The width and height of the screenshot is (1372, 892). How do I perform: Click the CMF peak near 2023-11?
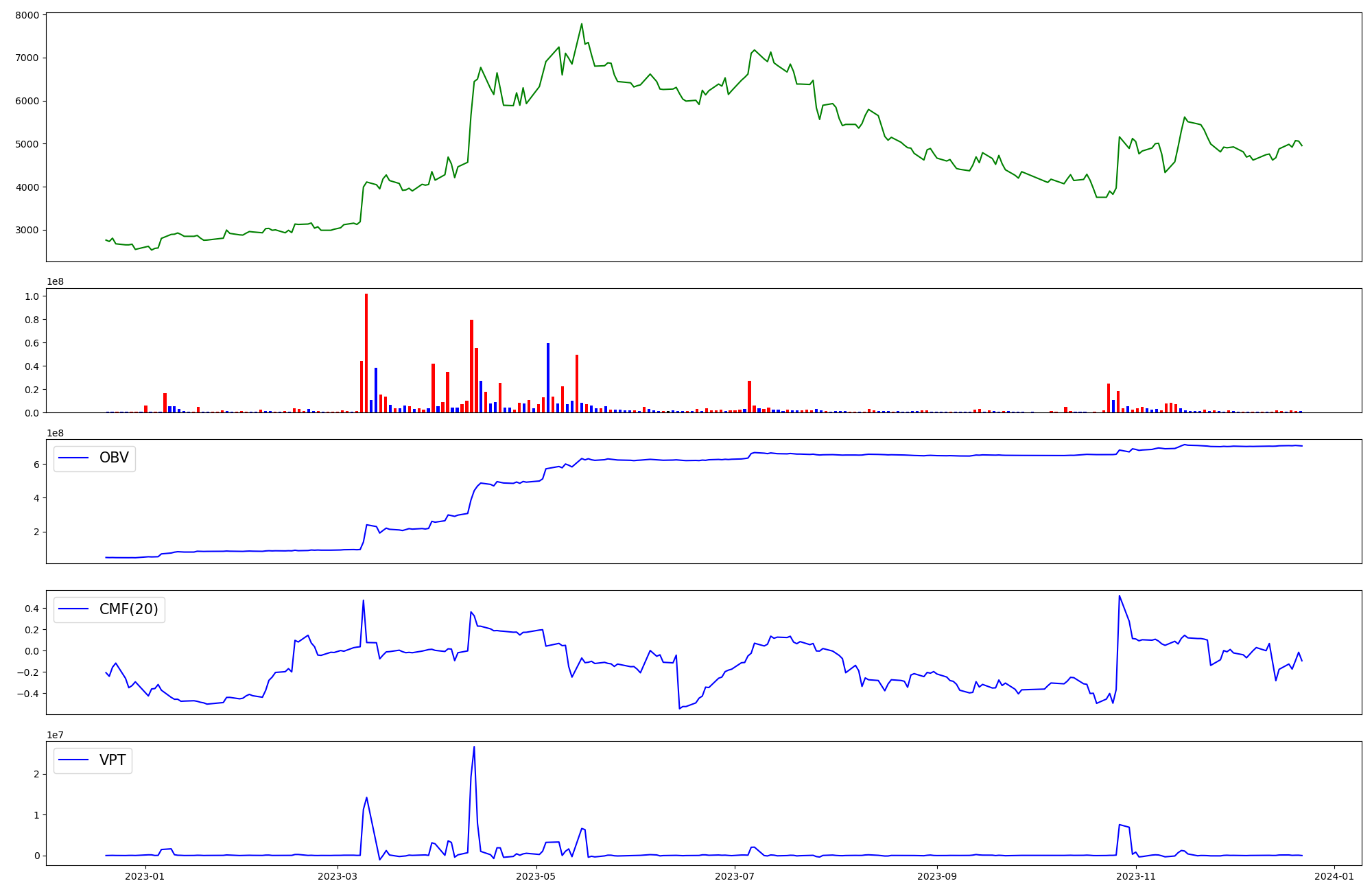click(x=1119, y=596)
